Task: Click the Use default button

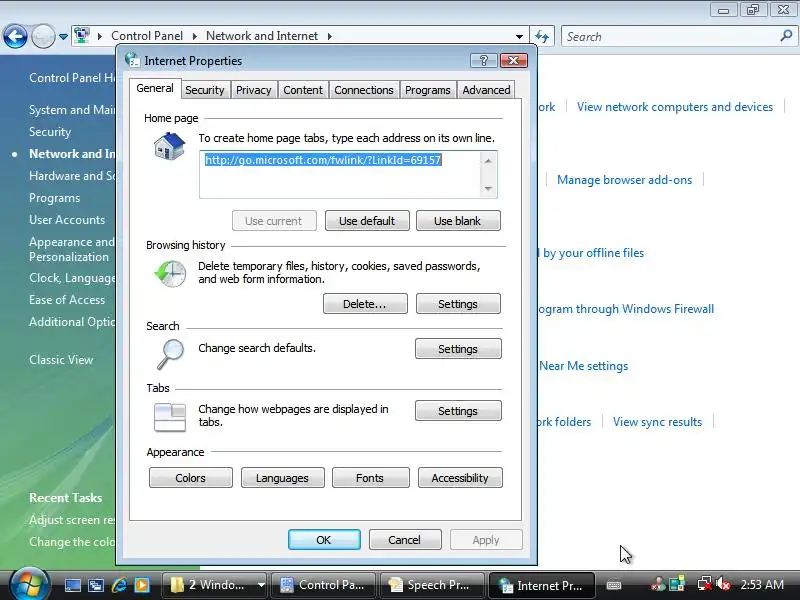Action: coord(367,221)
